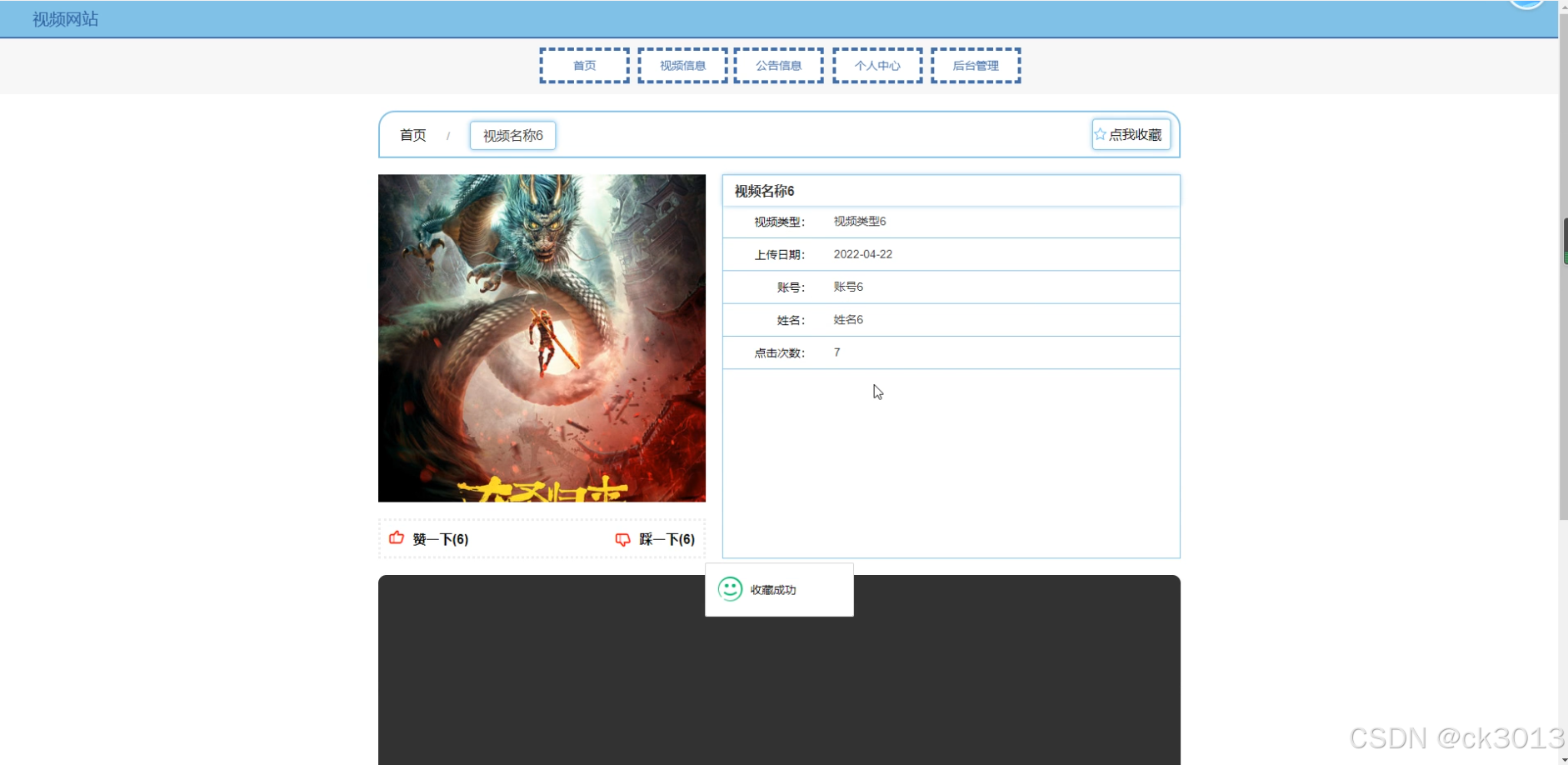This screenshot has width=1568, height=765.
Task: Click the 点我收藏 button
Action: click(1131, 134)
